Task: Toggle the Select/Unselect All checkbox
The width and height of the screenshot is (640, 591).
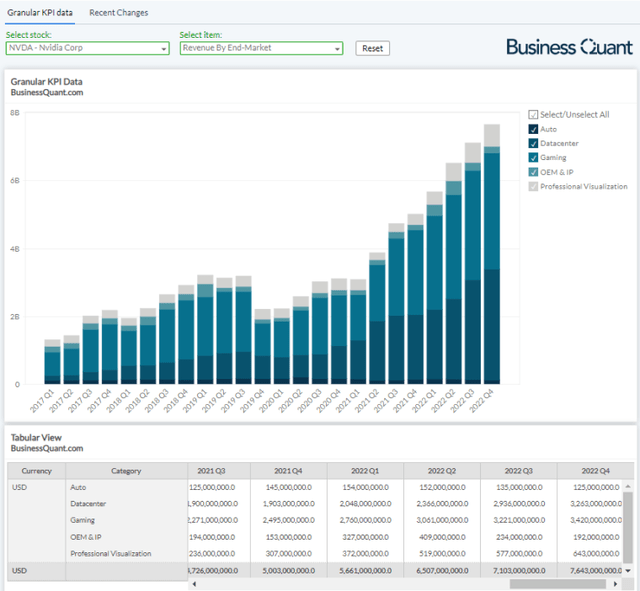Action: click(x=533, y=115)
